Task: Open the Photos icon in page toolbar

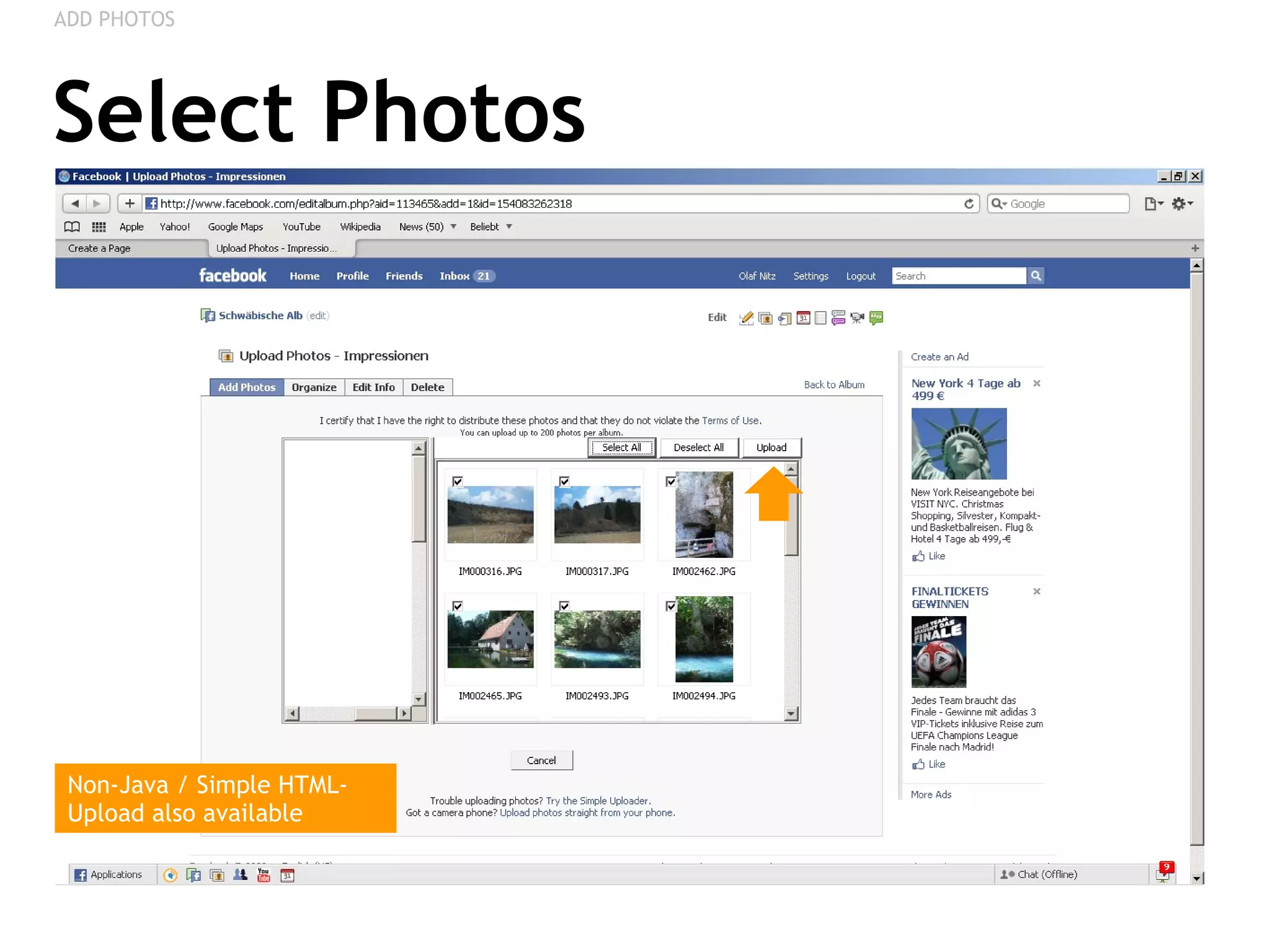Action: click(765, 318)
